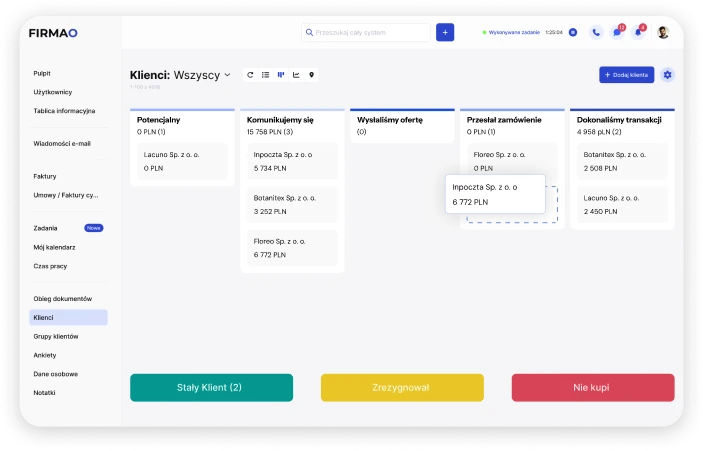Open Obieg dokumentów in the sidebar
The width and height of the screenshot is (703, 451).
coord(62,299)
